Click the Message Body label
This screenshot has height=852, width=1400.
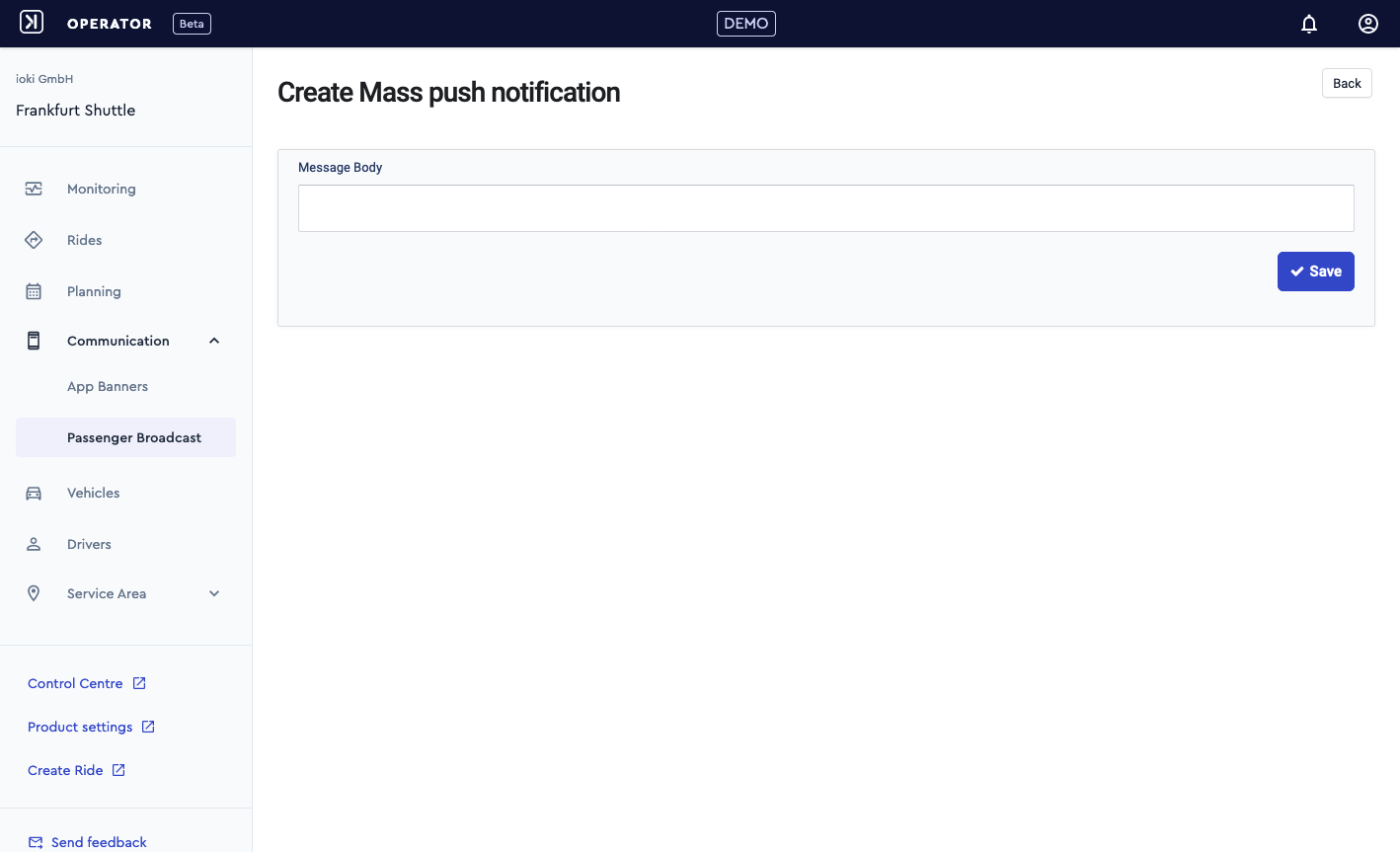click(340, 167)
